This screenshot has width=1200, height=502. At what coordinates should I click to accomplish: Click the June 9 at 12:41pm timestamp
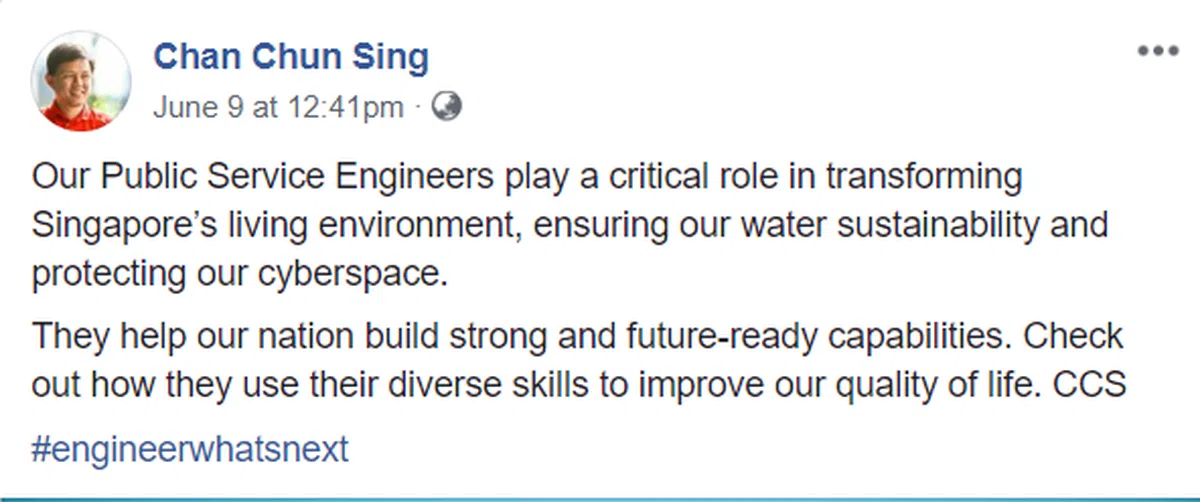(x=278, y=108)
